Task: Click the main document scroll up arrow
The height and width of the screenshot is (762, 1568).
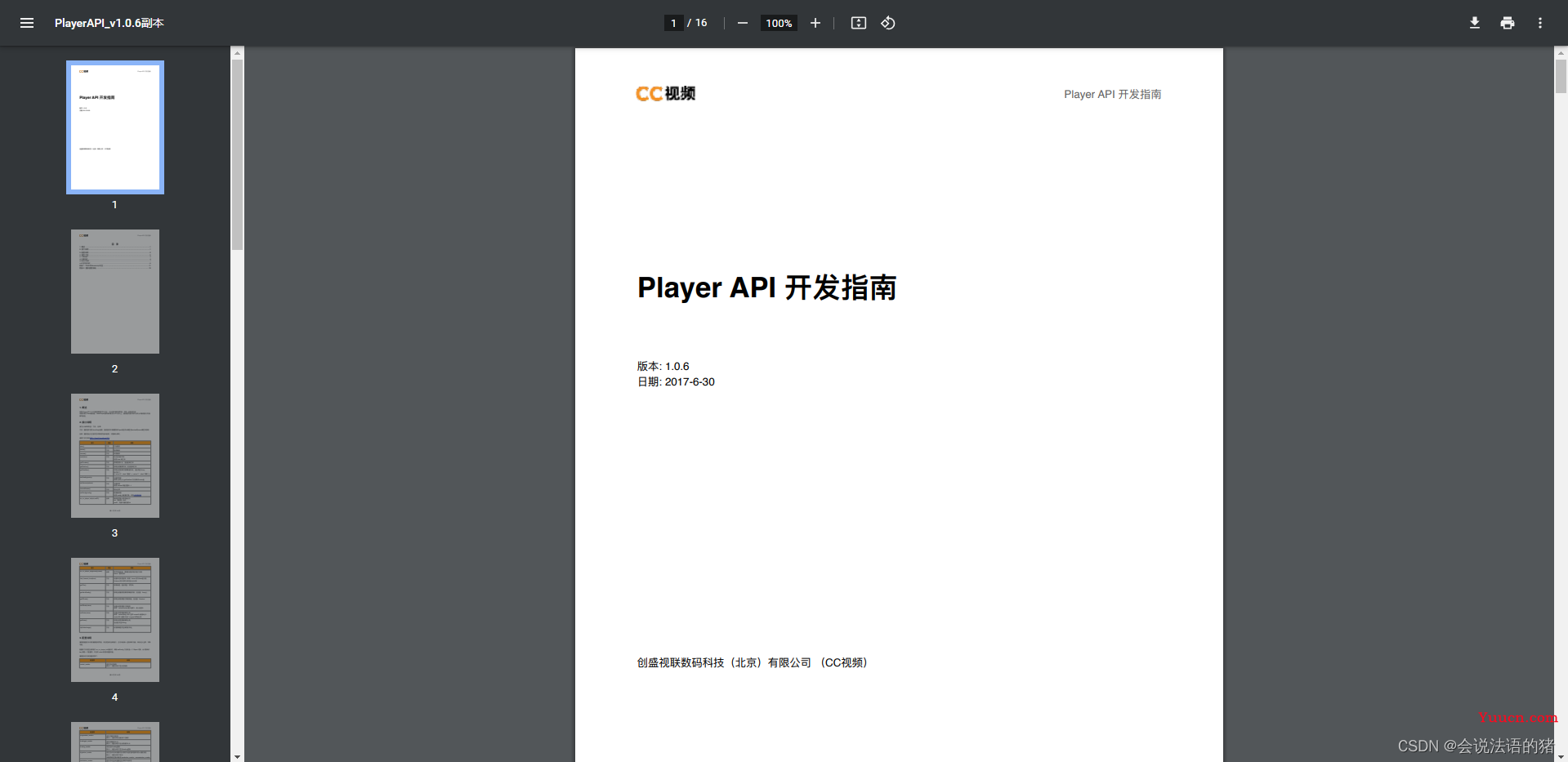Action: pyautogui.click(x=1561, y=53)
